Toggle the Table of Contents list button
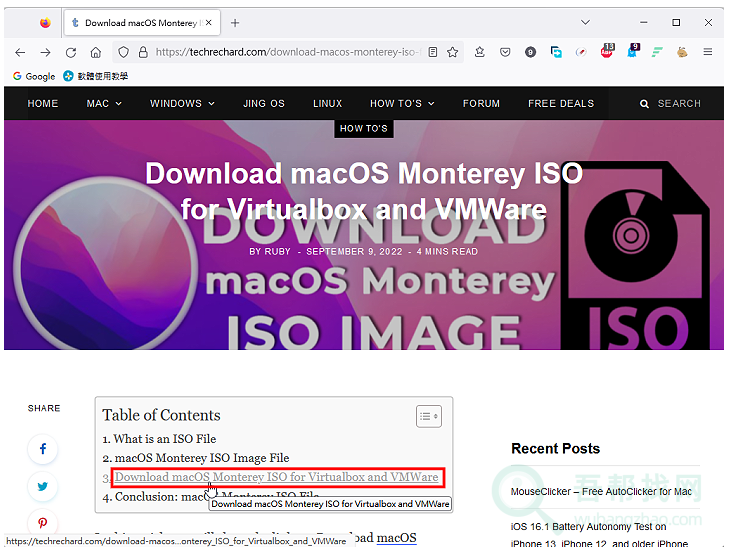 click(429, 416)
